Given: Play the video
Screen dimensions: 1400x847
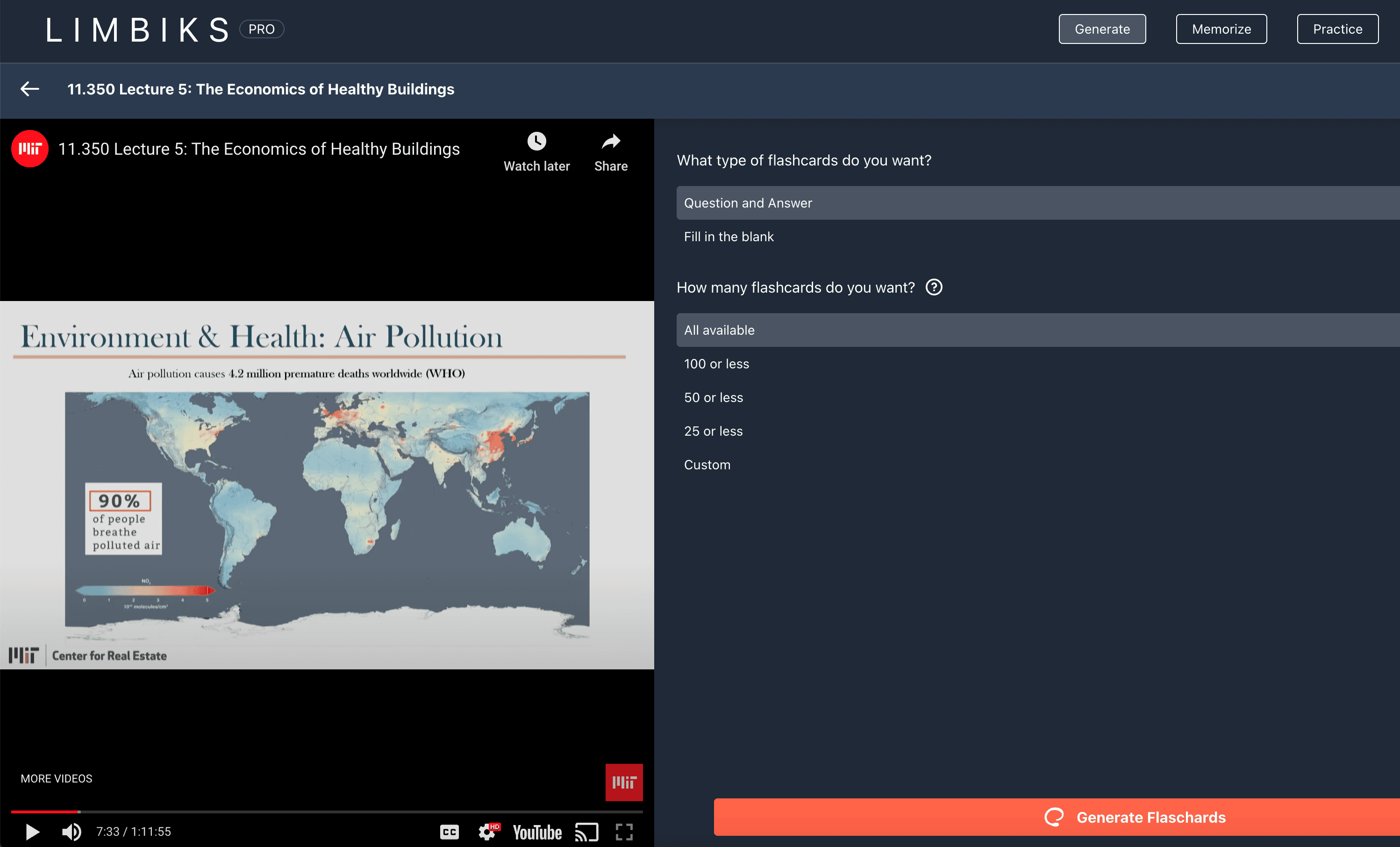Looking at the screenshot, I should coord(32,832).
